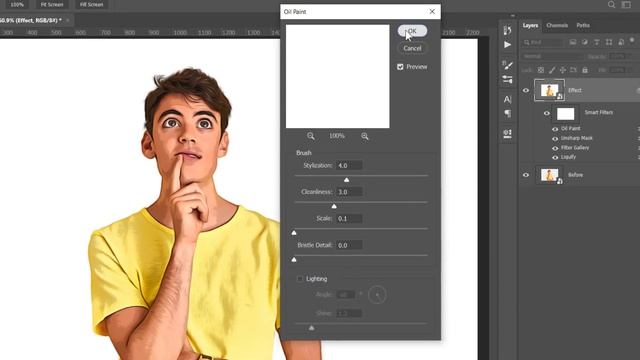This screenshot has width=640, height=360.
Task: Open the Adjustments panel icon
Action: [x=507, y=133]
